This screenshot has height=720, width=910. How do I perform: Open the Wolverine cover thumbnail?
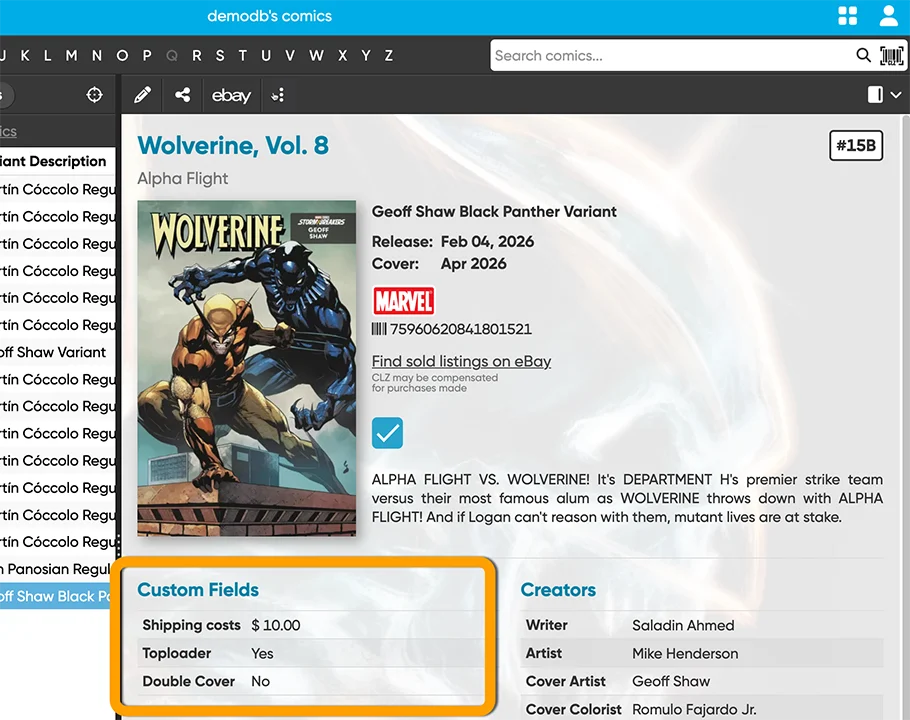(246, 368)
